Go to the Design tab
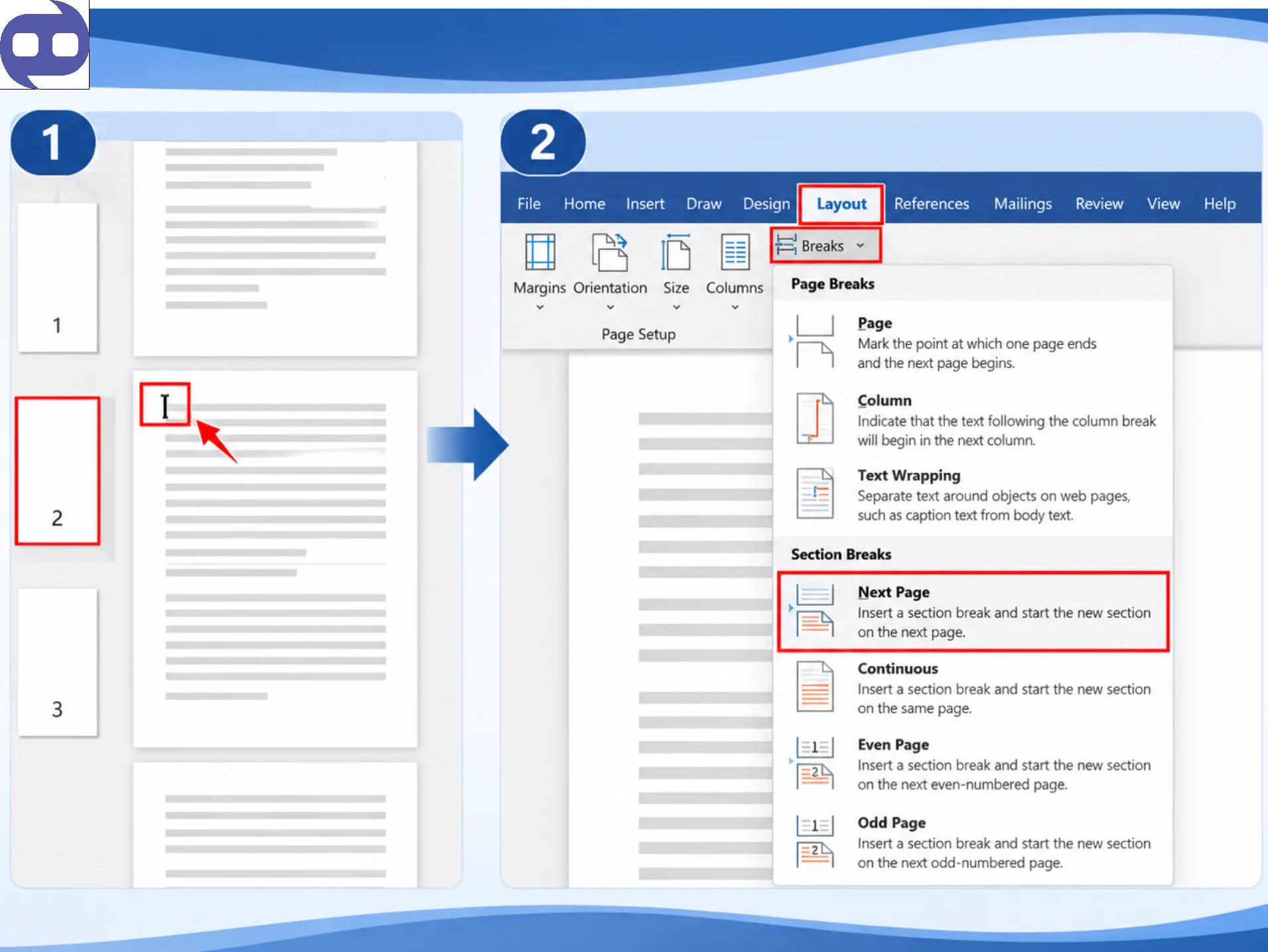Screen dimensions: 1268x952 coord(766,204)
